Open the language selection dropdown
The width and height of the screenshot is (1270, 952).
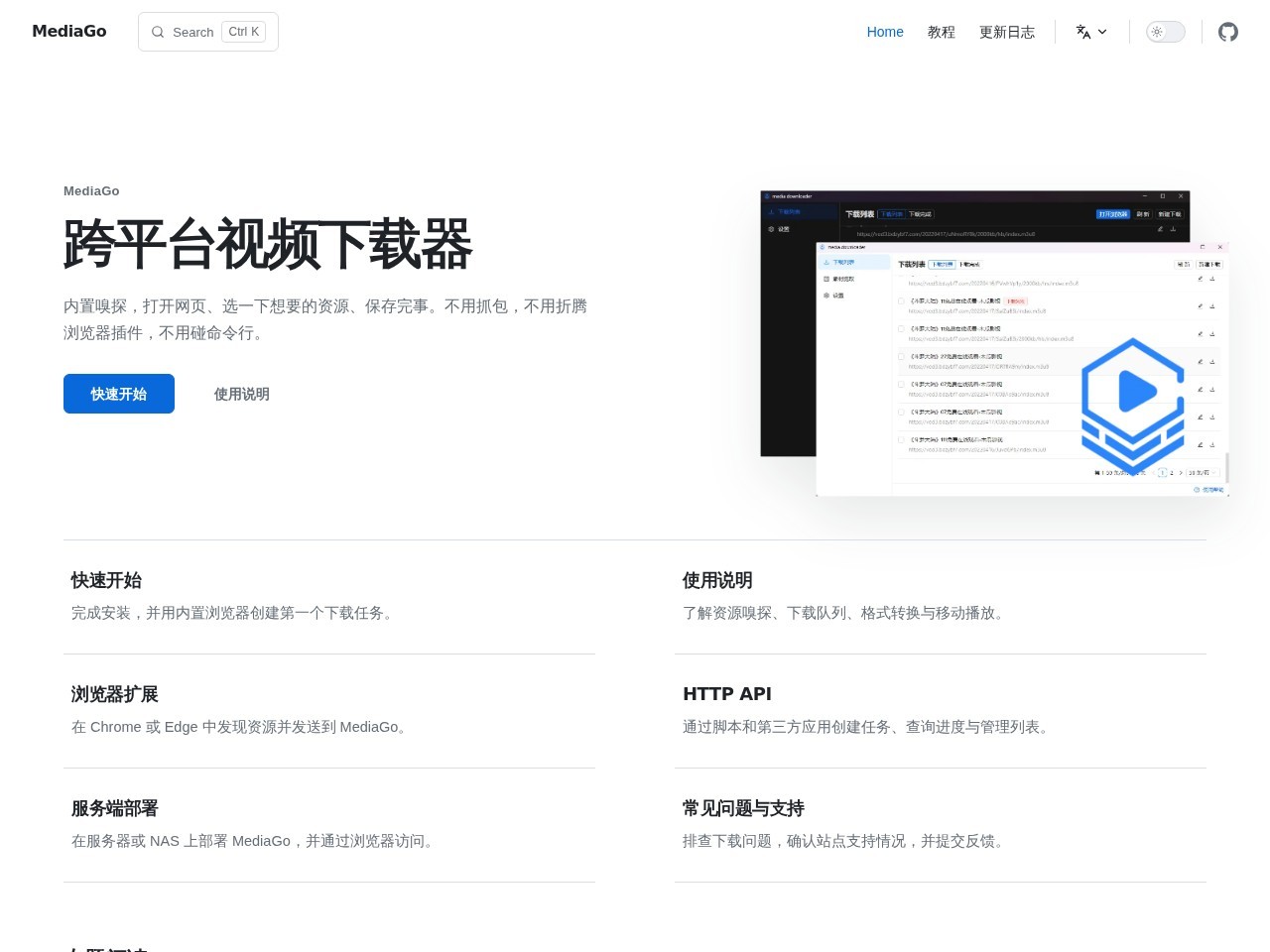pos(1091,32)
